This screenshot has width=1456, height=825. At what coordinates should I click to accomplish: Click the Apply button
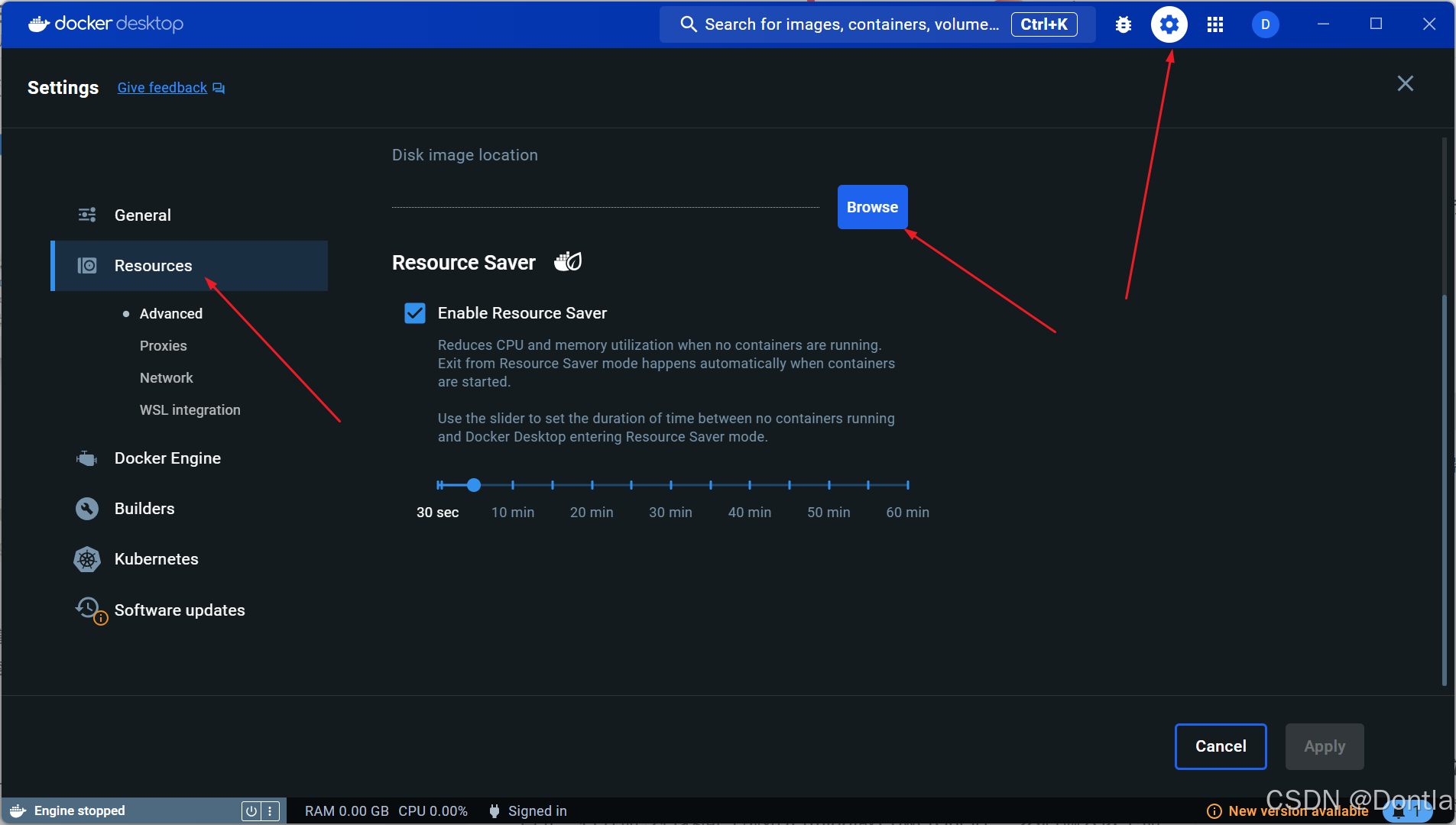[1325, 746]
